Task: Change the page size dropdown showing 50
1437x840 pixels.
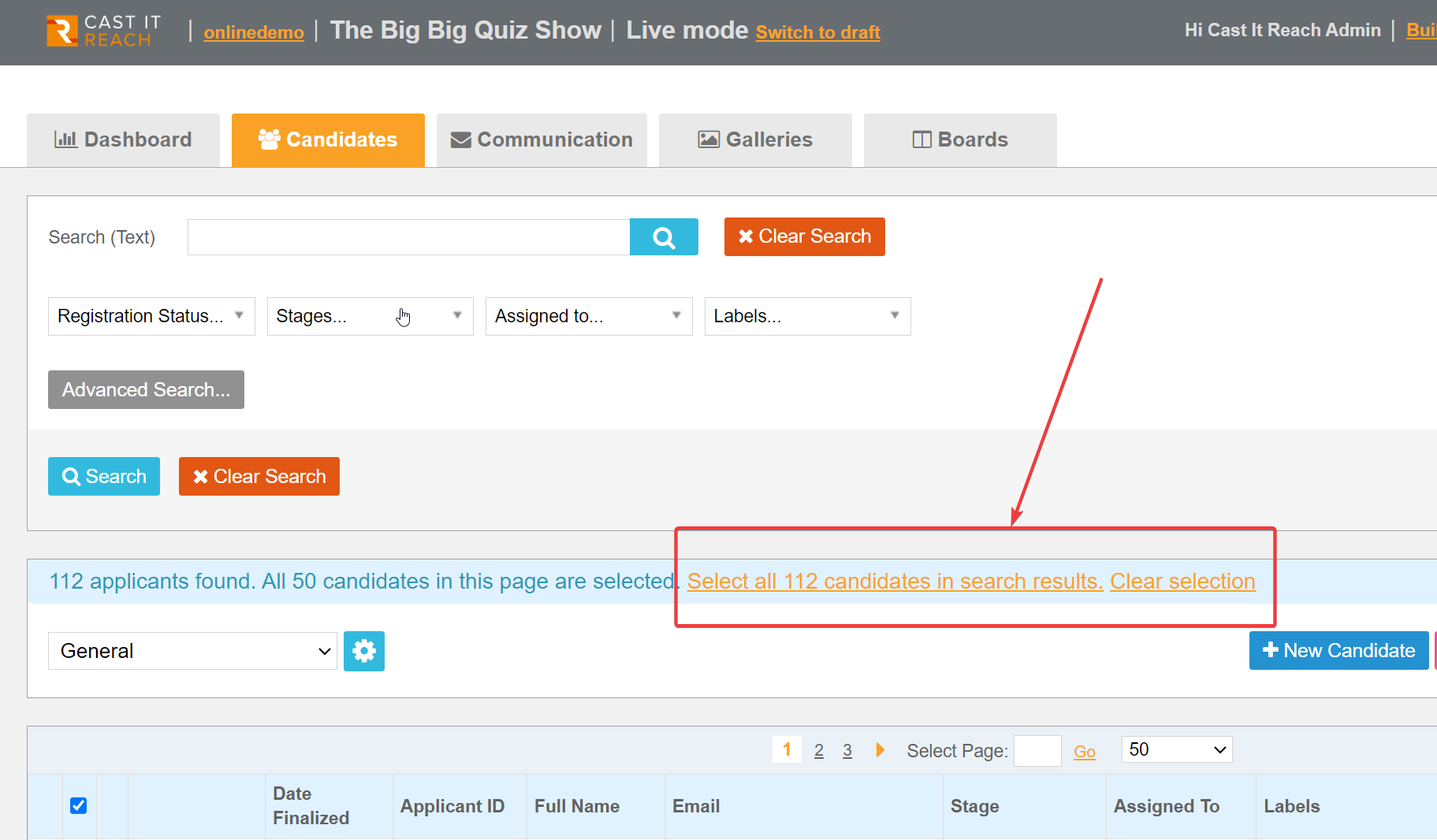Action: (1177, 749)
